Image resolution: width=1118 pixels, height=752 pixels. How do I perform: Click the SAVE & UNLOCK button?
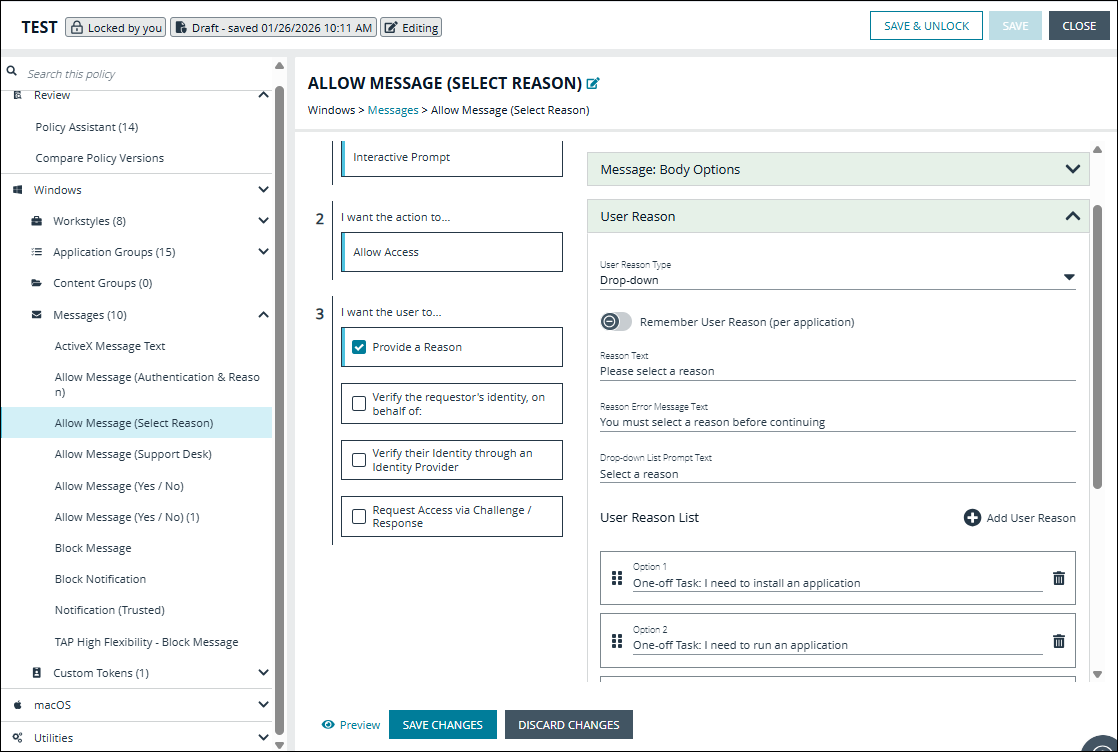tap(926, 25)
